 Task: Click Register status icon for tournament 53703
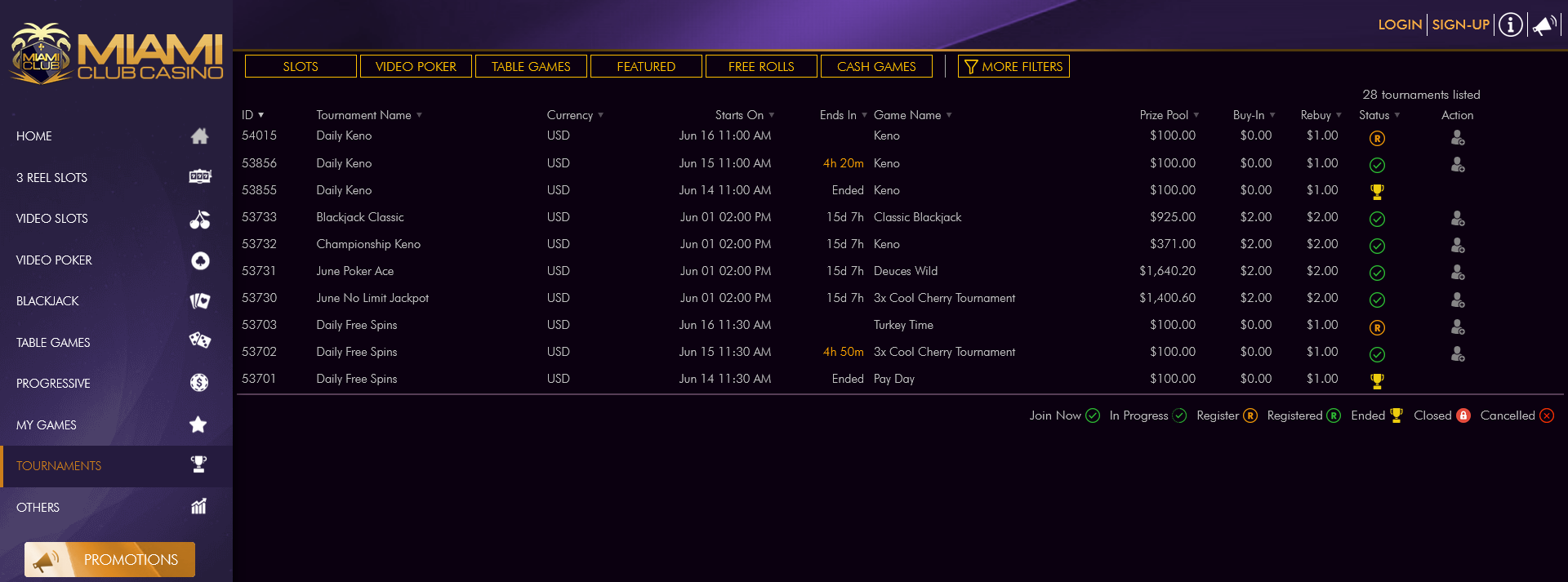pos(1377,327)
